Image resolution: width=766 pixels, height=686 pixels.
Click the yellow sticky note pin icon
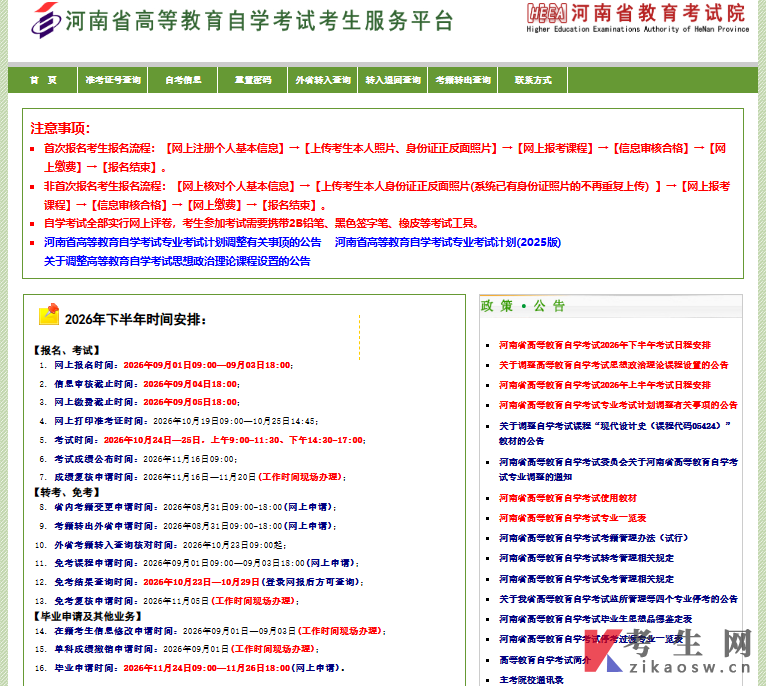pos(49,314)
